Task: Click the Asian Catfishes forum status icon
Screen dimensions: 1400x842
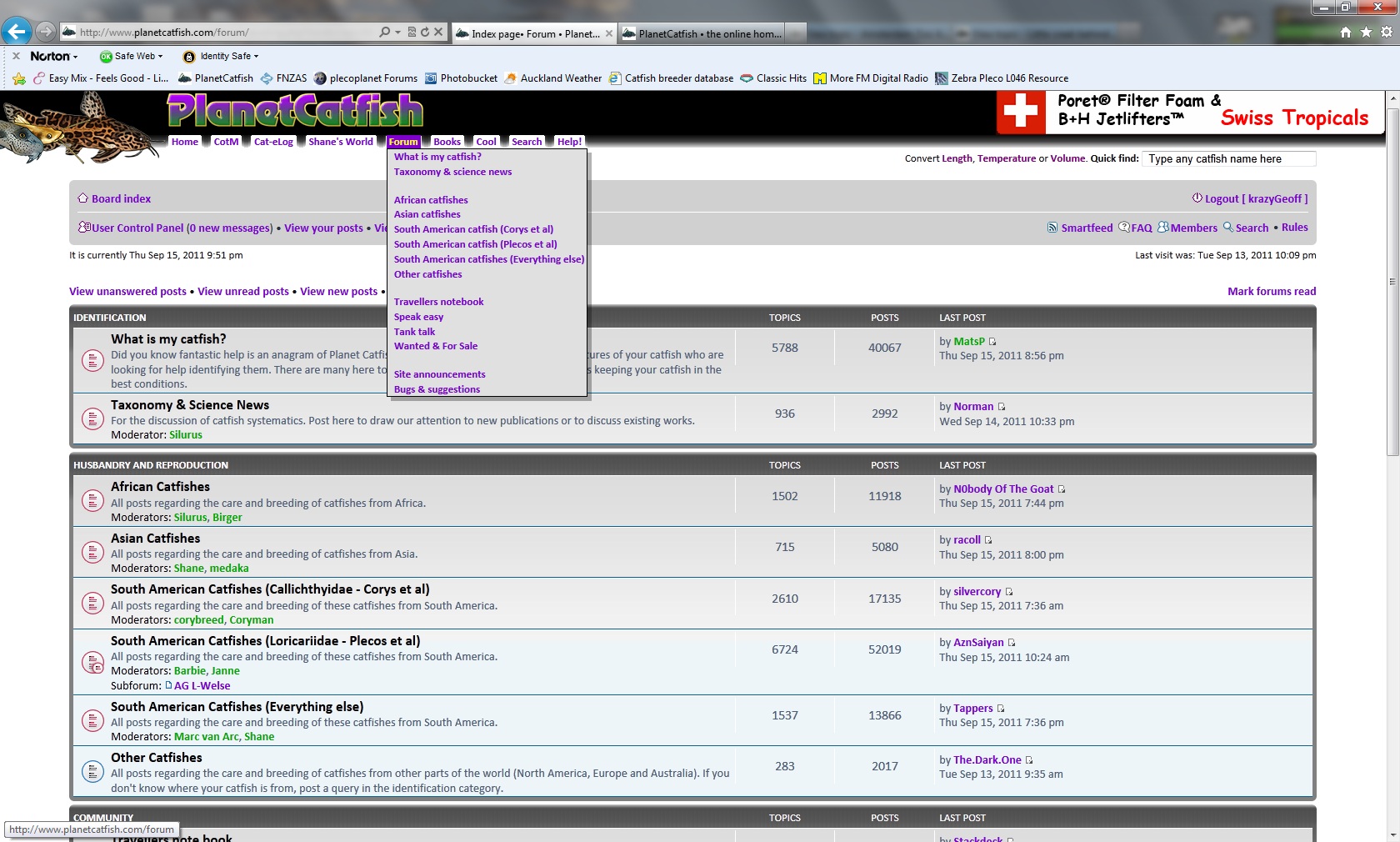Action: click(92, 552)
